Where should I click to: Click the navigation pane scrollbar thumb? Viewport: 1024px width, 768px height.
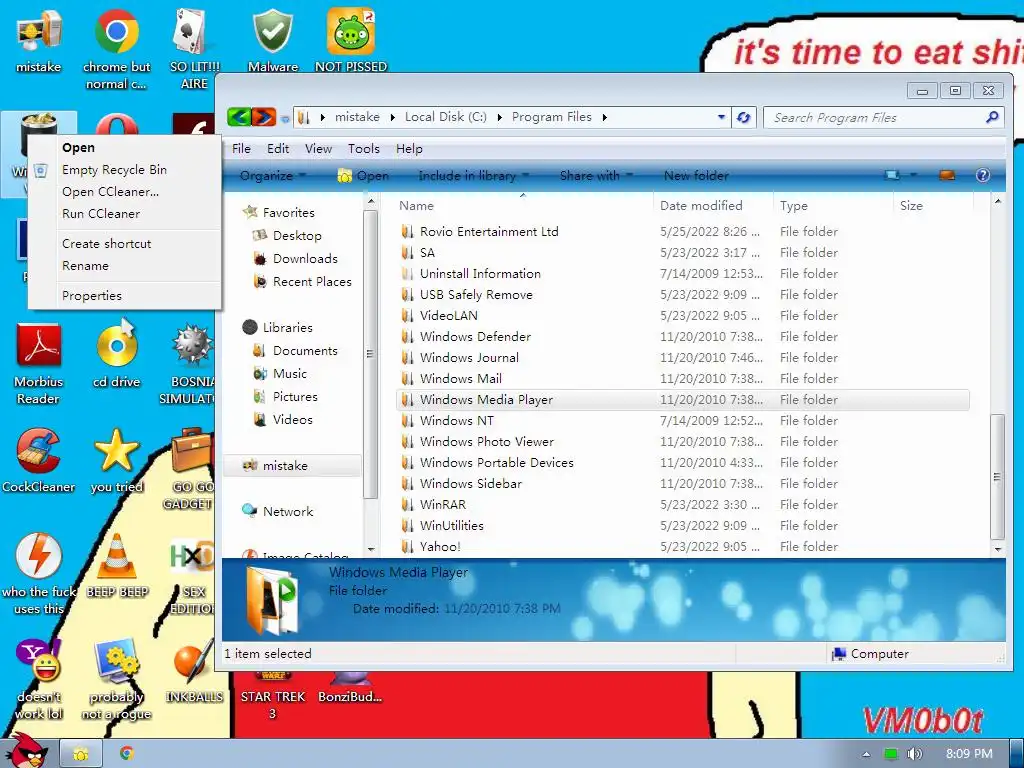(x=370, y=355)
